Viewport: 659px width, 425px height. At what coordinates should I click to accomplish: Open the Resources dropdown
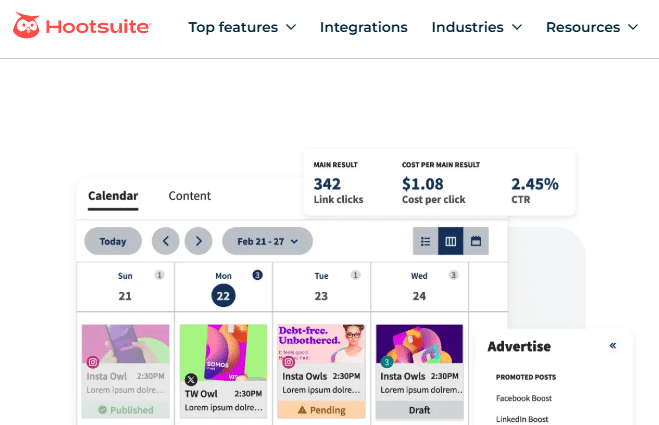point(592,27)
